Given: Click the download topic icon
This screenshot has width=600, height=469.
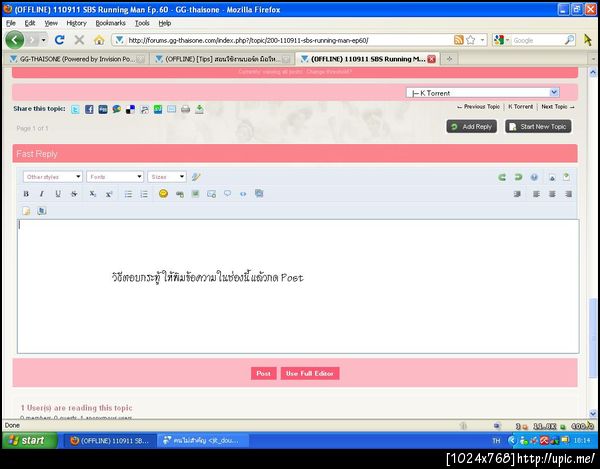Looking at the screenshot, I should tap(199, 109).
